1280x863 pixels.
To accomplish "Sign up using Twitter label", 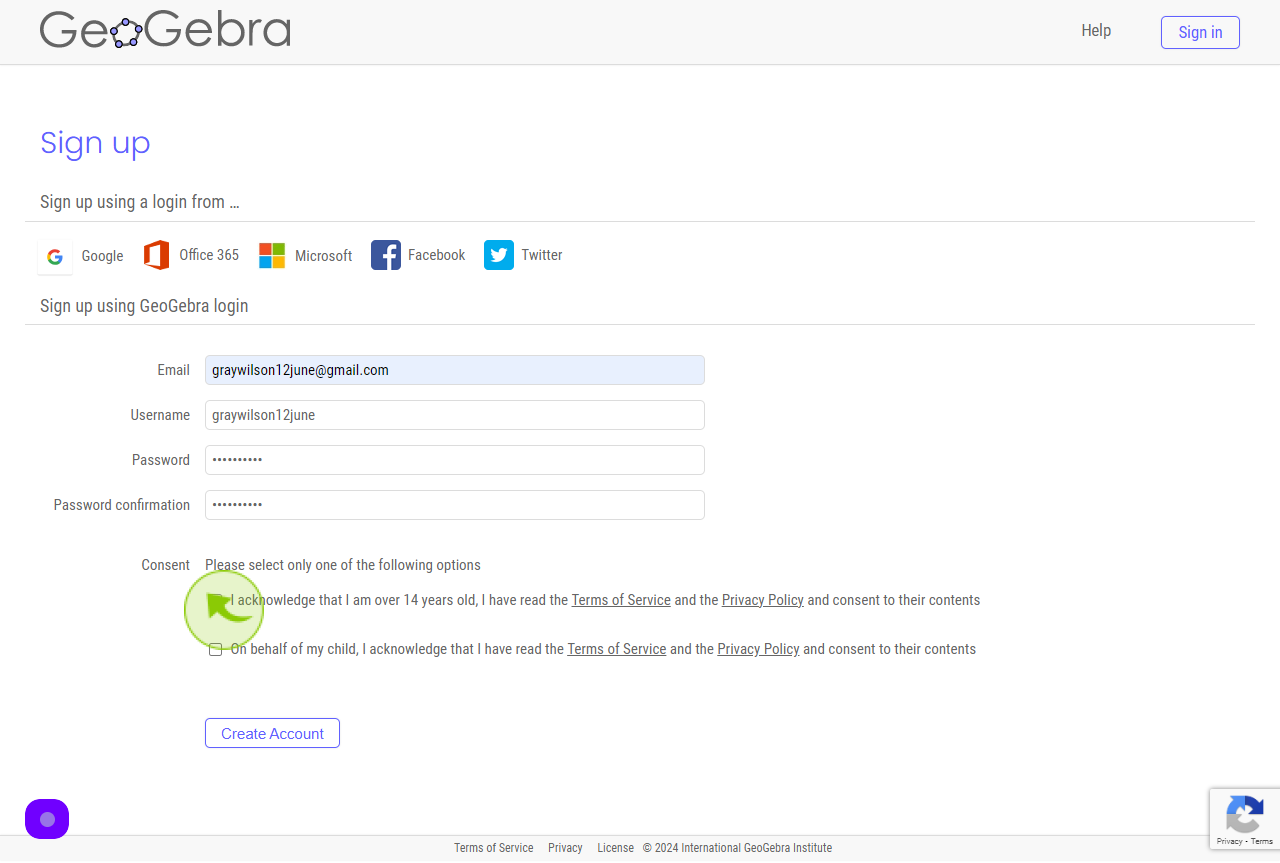I will click(541, 255).
